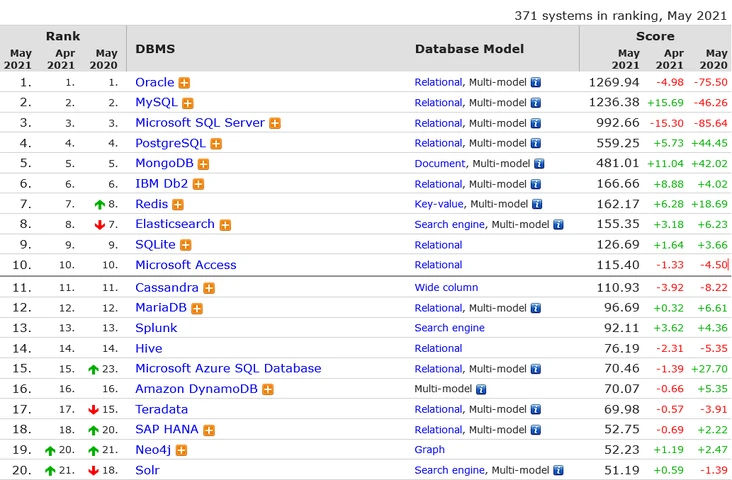Click the Key-value model link for Redis

[x=439, y=204]
